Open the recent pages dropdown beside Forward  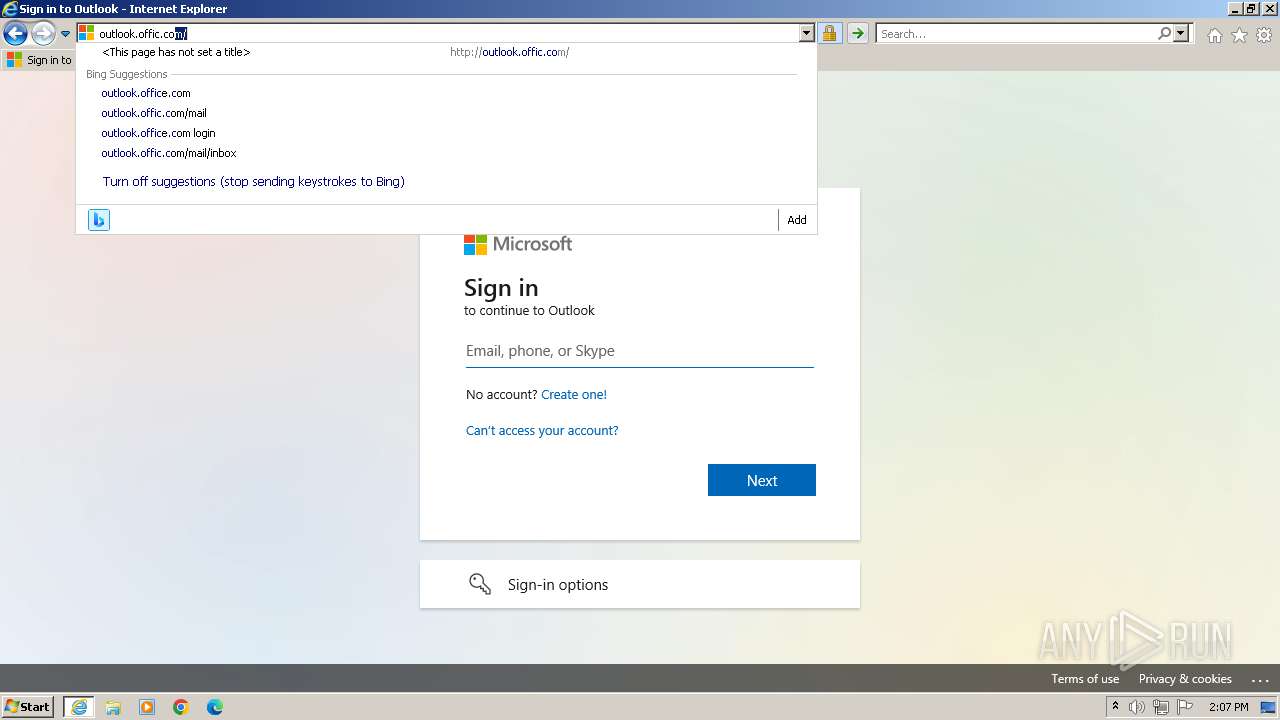click(65, 34)
